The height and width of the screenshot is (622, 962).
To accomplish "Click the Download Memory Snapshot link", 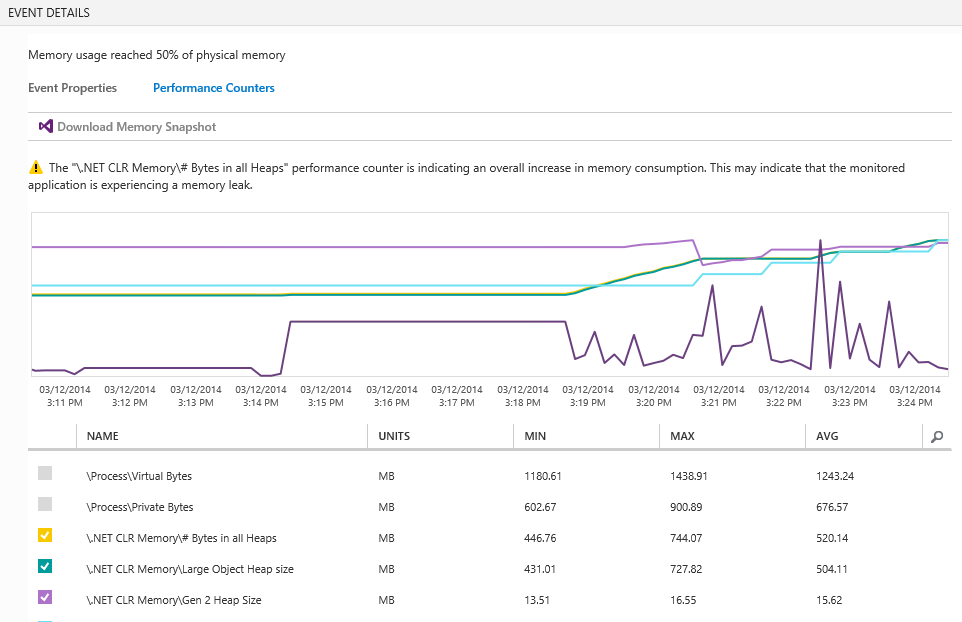I will pyautogui.click(x=135, y=127).
